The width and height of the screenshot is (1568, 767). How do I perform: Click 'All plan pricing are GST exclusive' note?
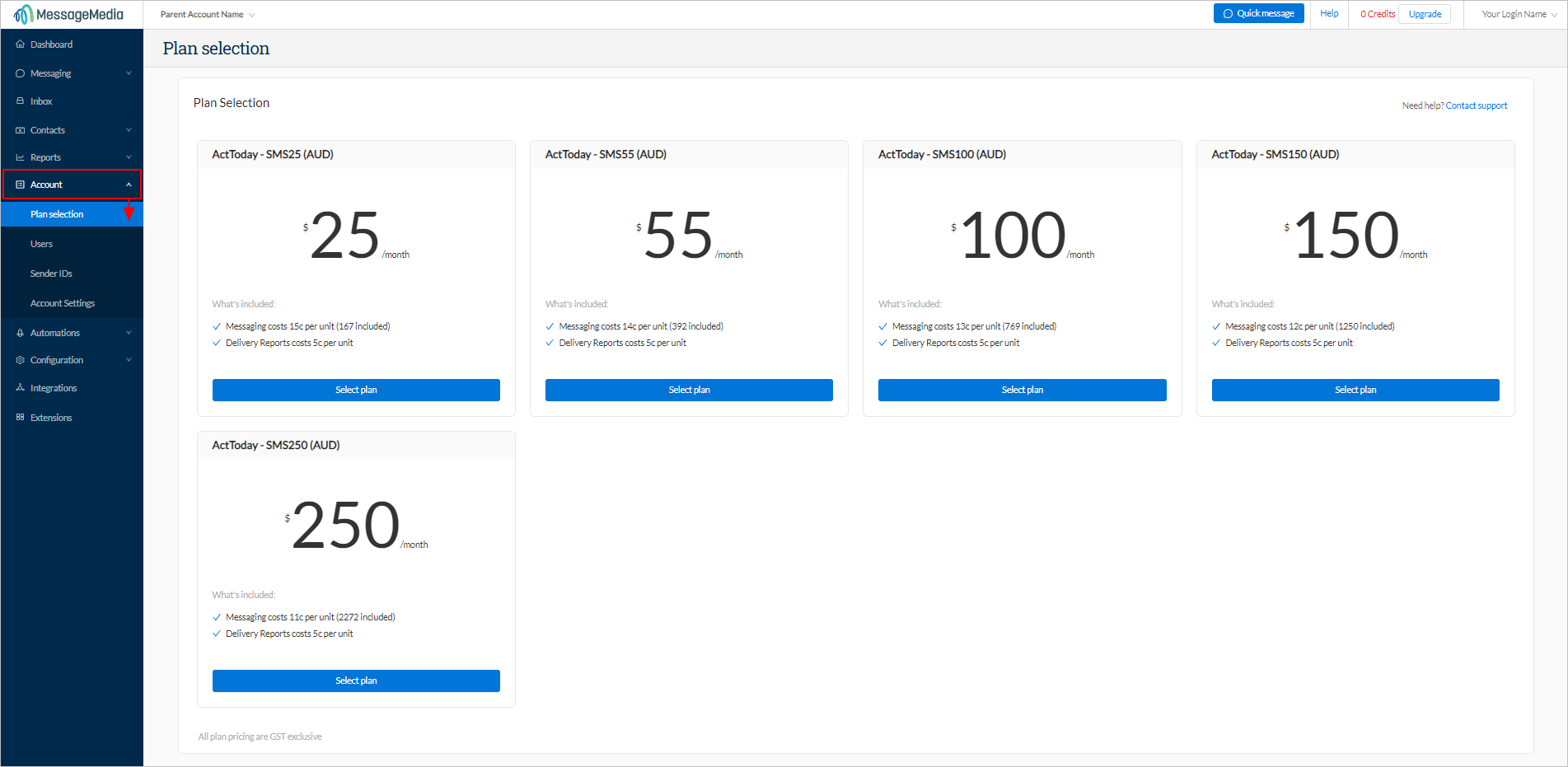(x=260, y=737)
